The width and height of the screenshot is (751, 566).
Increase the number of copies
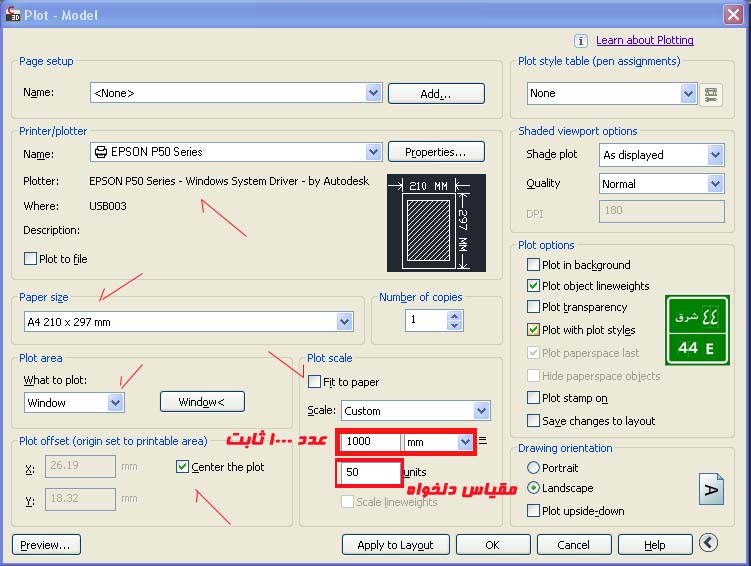tap(456, 316)
